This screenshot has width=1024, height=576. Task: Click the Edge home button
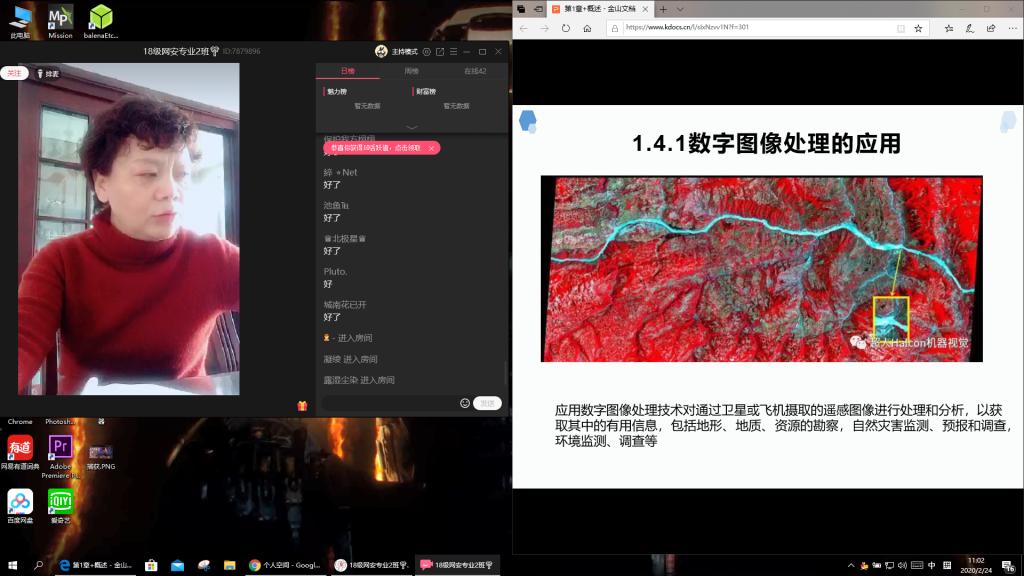587,28
